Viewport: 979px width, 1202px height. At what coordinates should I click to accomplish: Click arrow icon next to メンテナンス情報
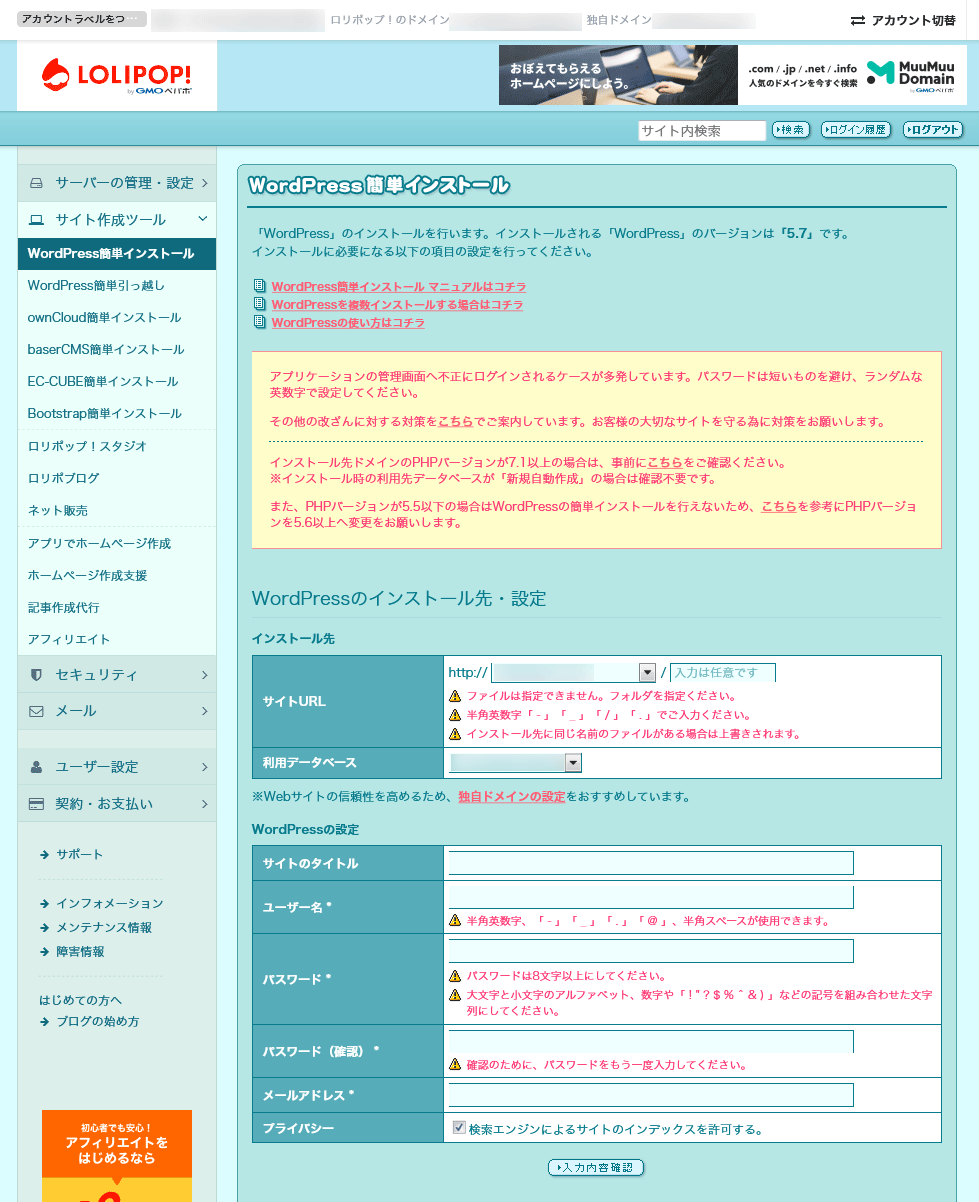(x=45, y=928)
